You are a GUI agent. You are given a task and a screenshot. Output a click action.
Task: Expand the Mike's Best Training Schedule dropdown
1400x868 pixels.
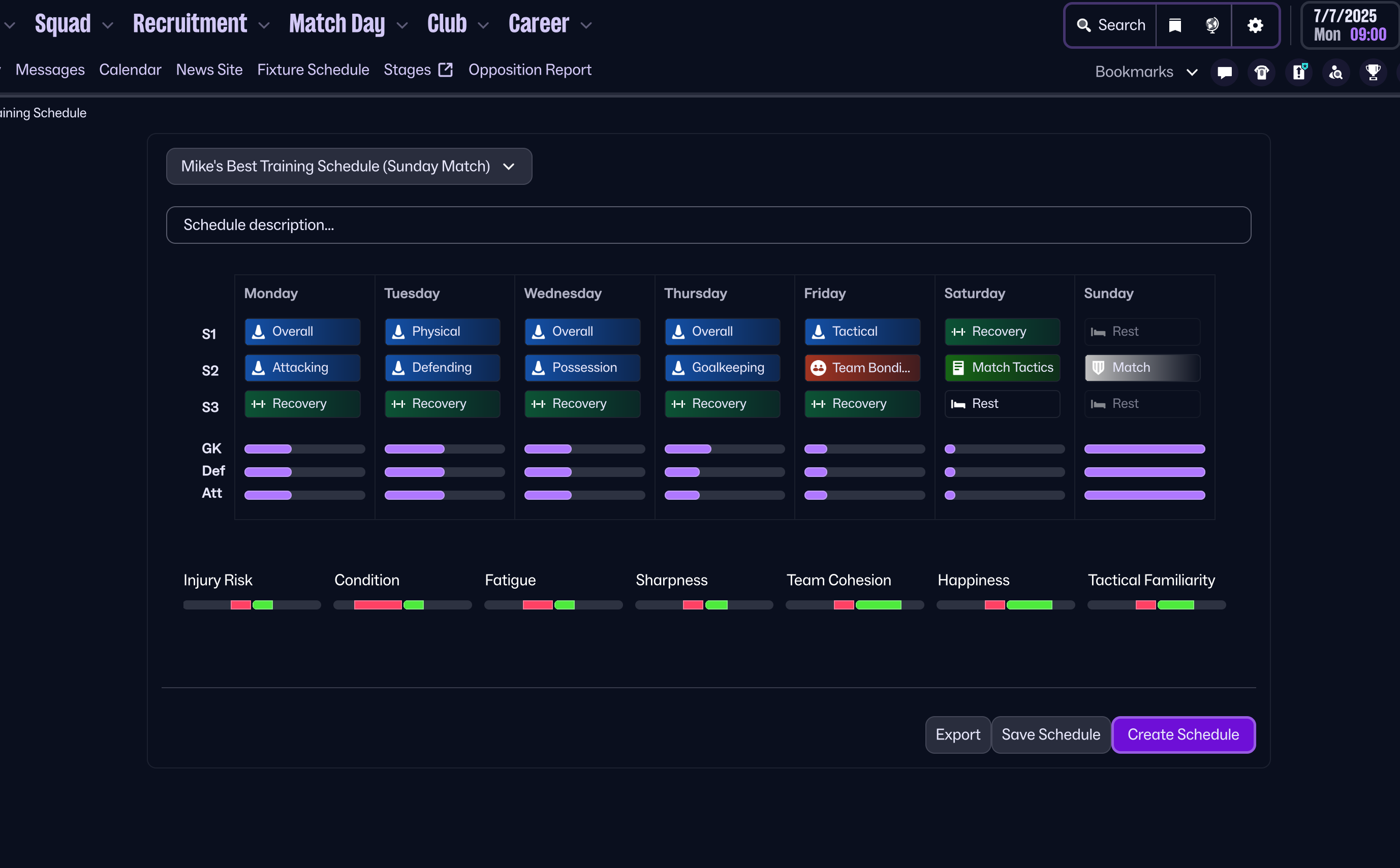tap(349, 167)
